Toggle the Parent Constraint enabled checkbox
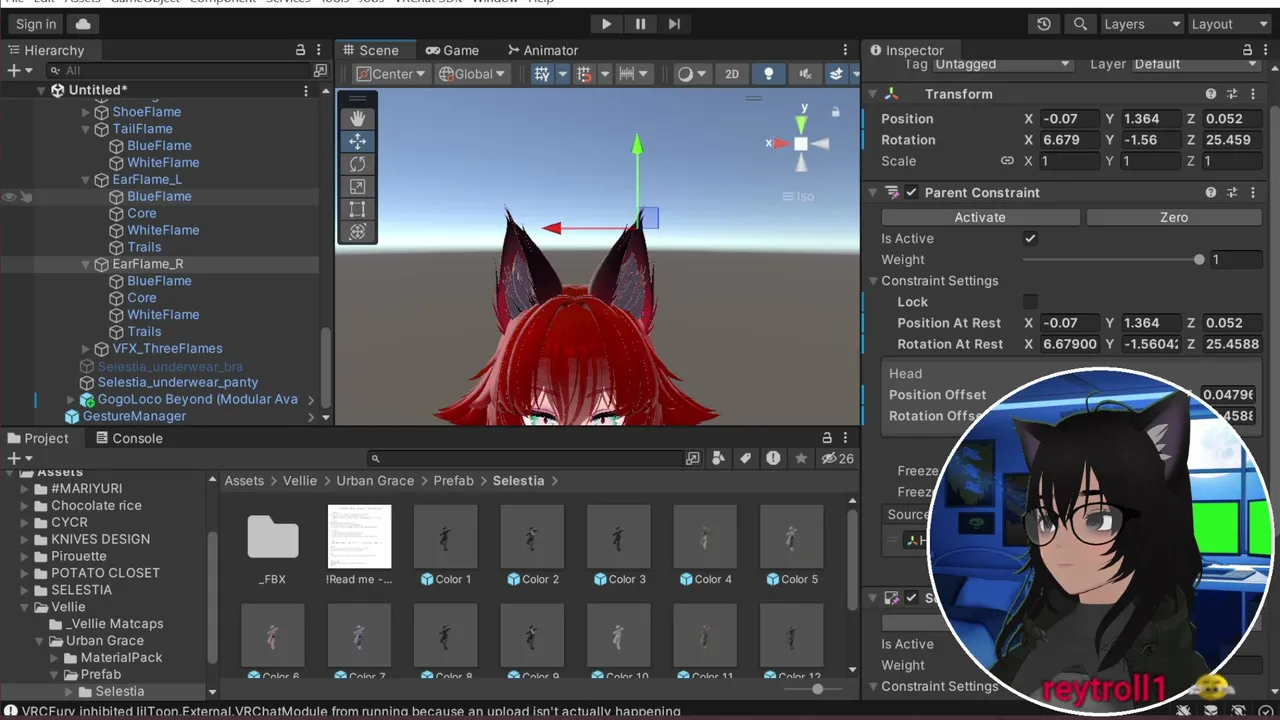1280x720 pixels. 911,193
